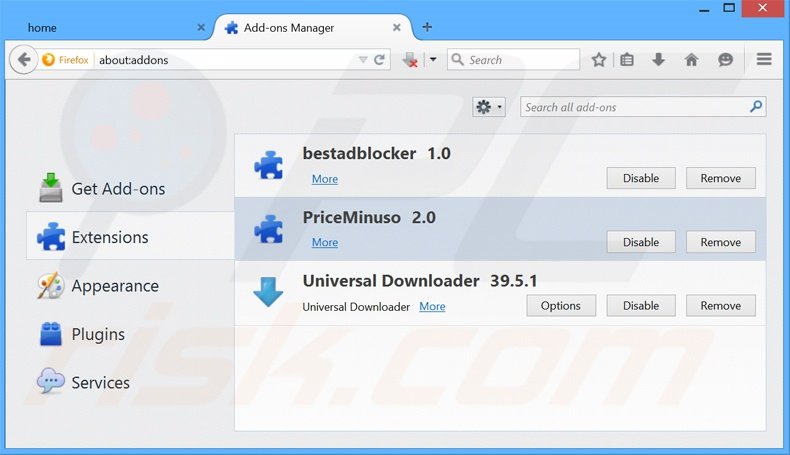
Task: Open the Appearance category
Action: (x=130, y=286)
